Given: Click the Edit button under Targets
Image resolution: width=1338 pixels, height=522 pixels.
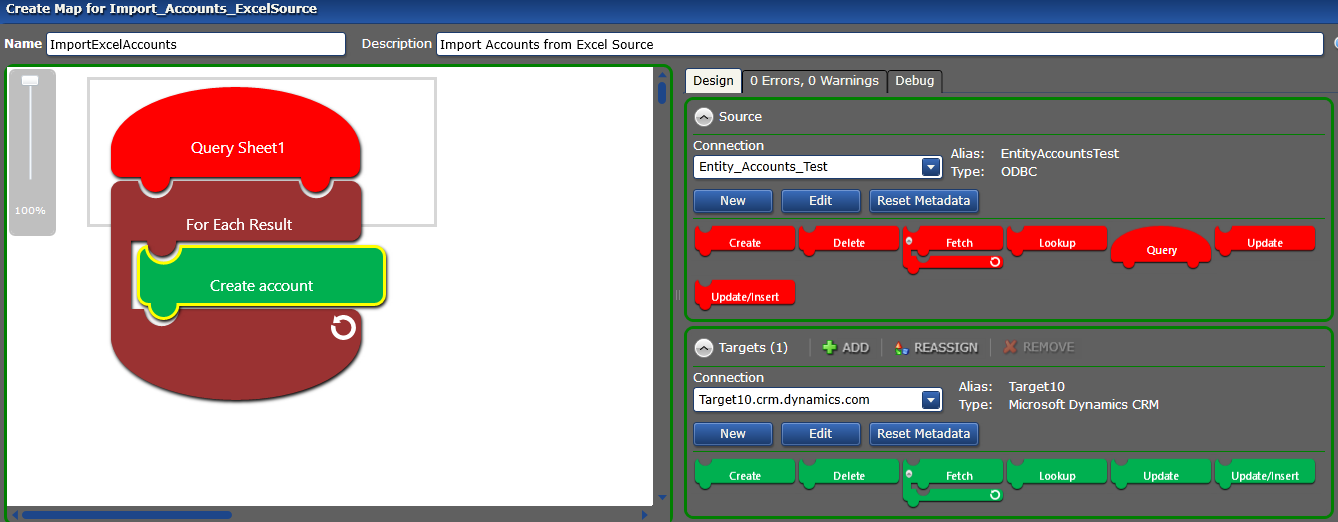Looking at the screenshot, I should [820, 433].
